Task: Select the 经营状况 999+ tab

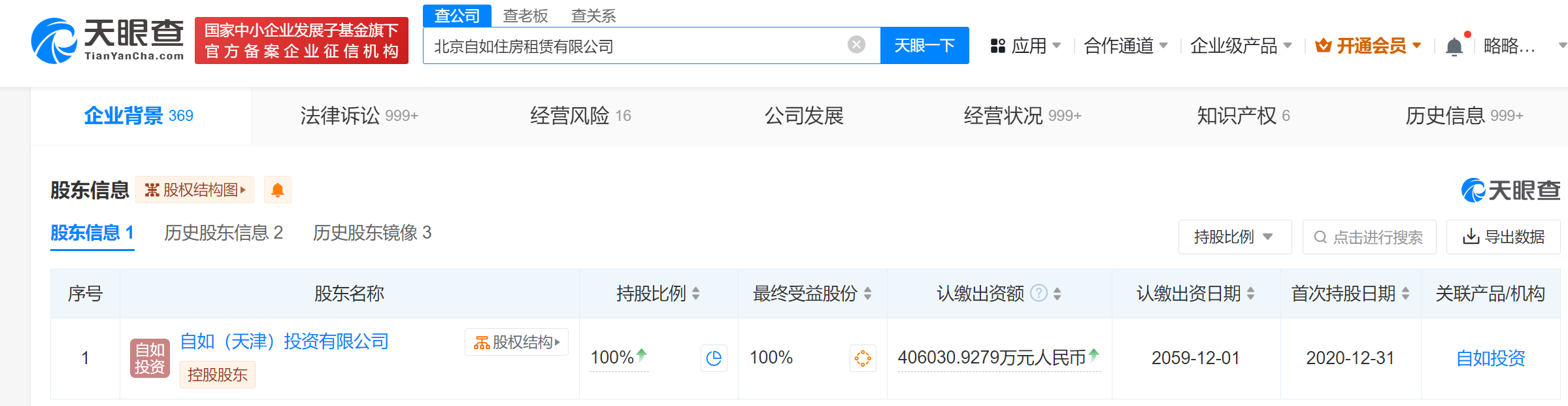Action: tap(1022, 116)
